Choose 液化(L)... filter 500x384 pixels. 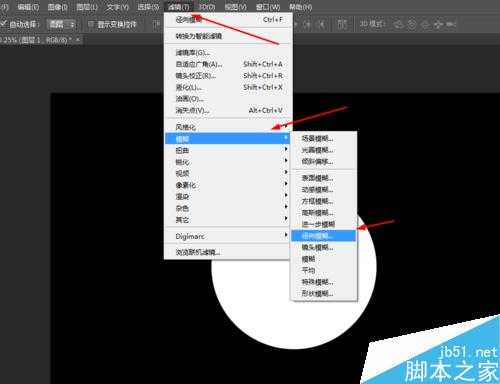click(227, 87)
